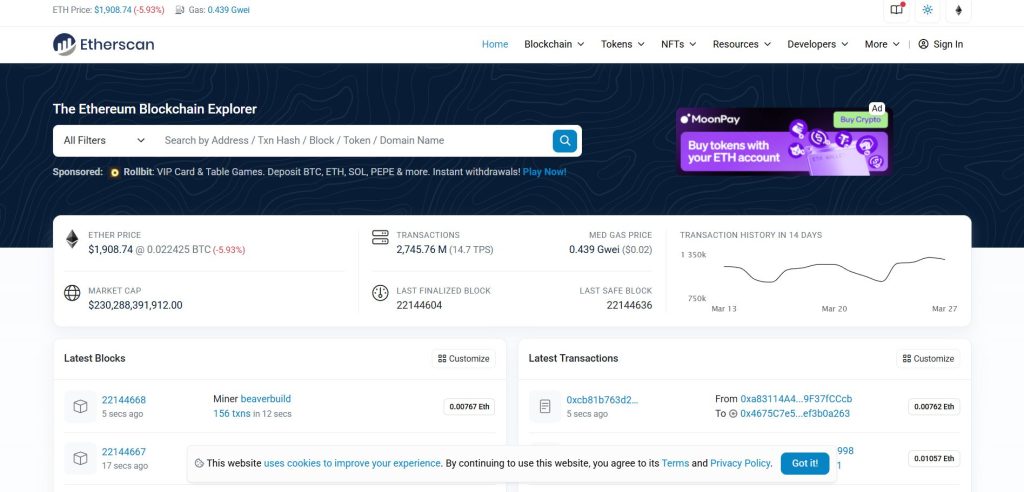Open block 22144668
Screen dimensions: 1024x492
[x=123, y=400]
